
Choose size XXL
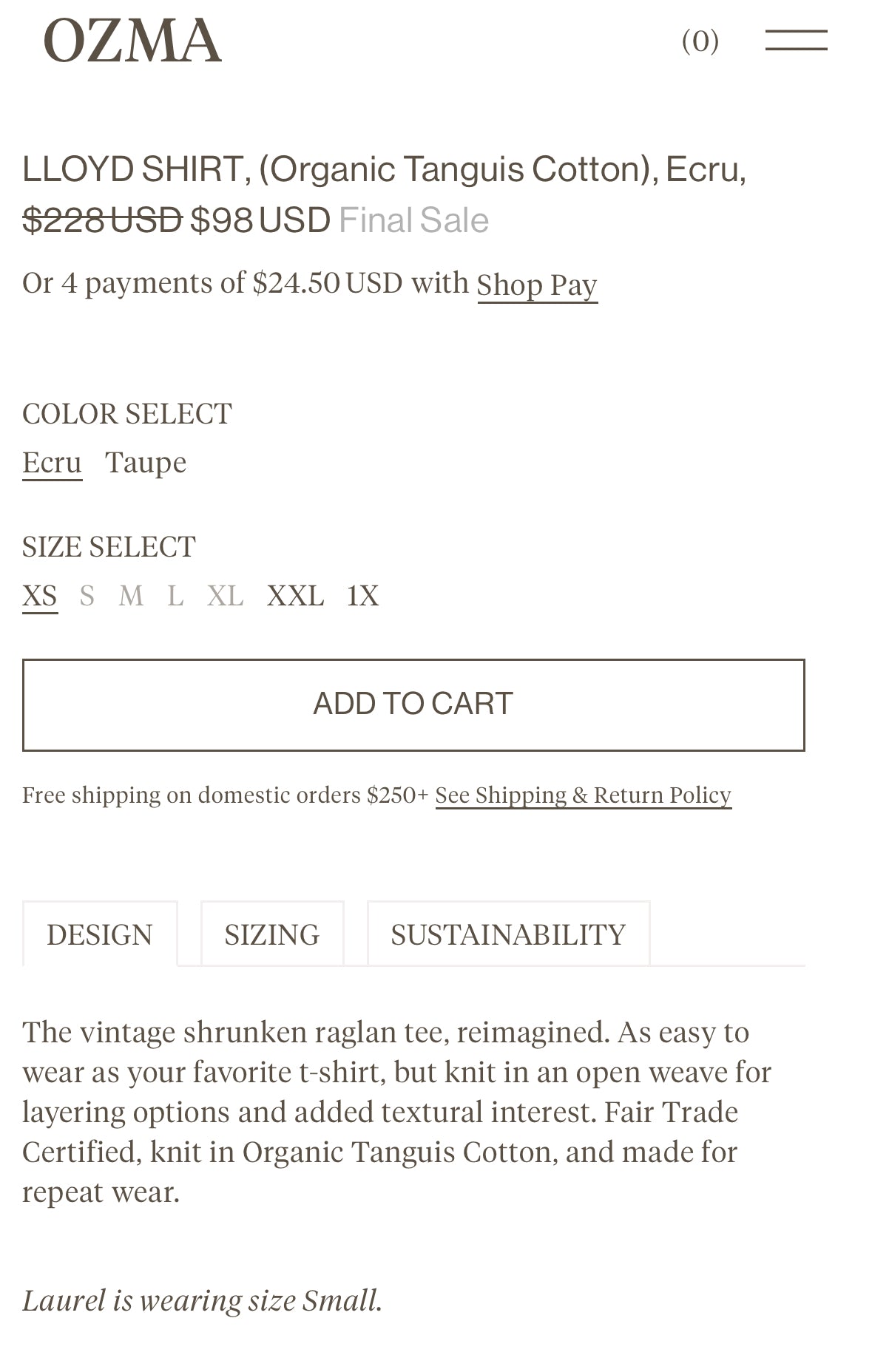click(x=295, y=596)
